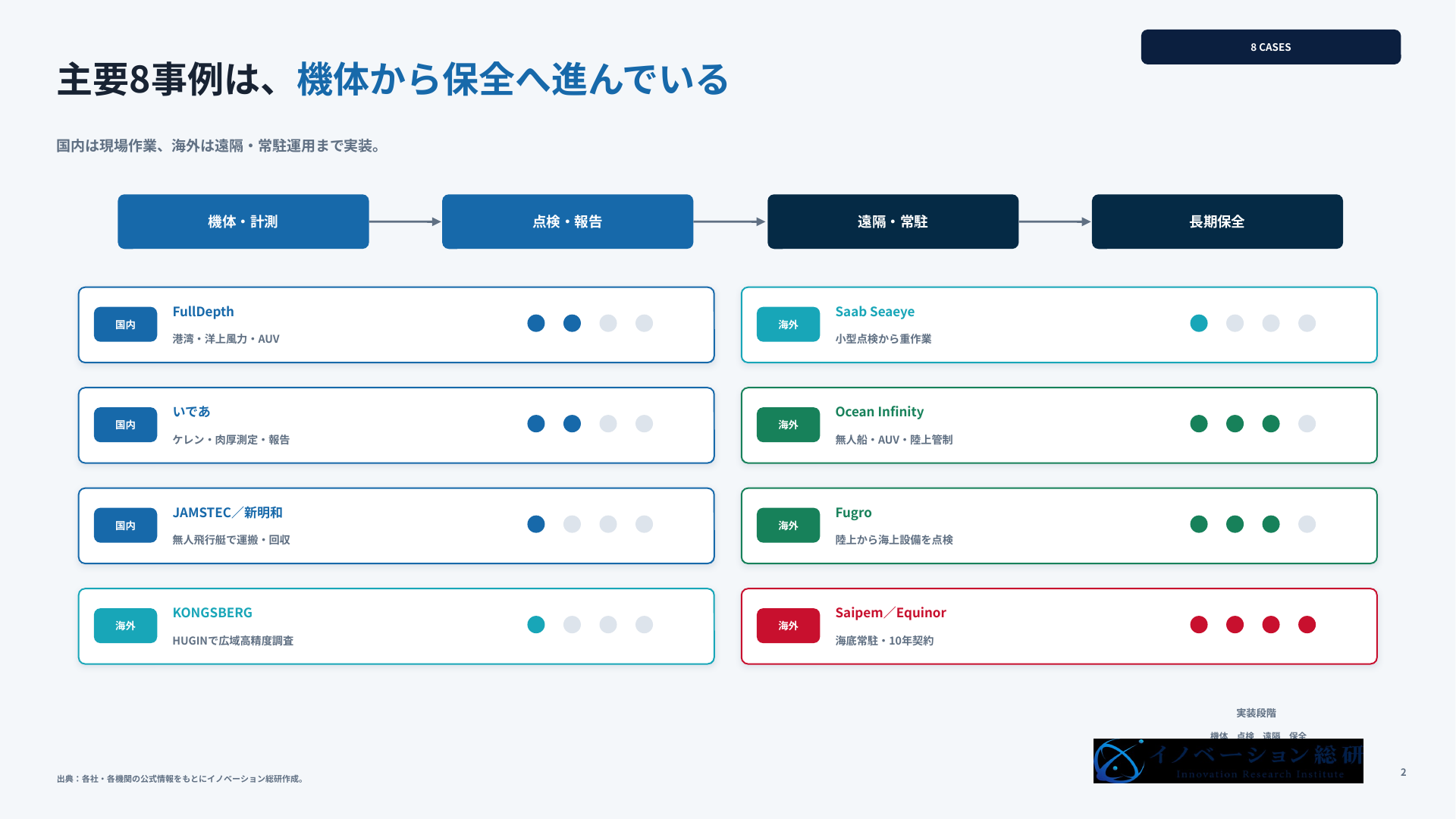Click the 実装段階 legend label

pos(1256,713)
